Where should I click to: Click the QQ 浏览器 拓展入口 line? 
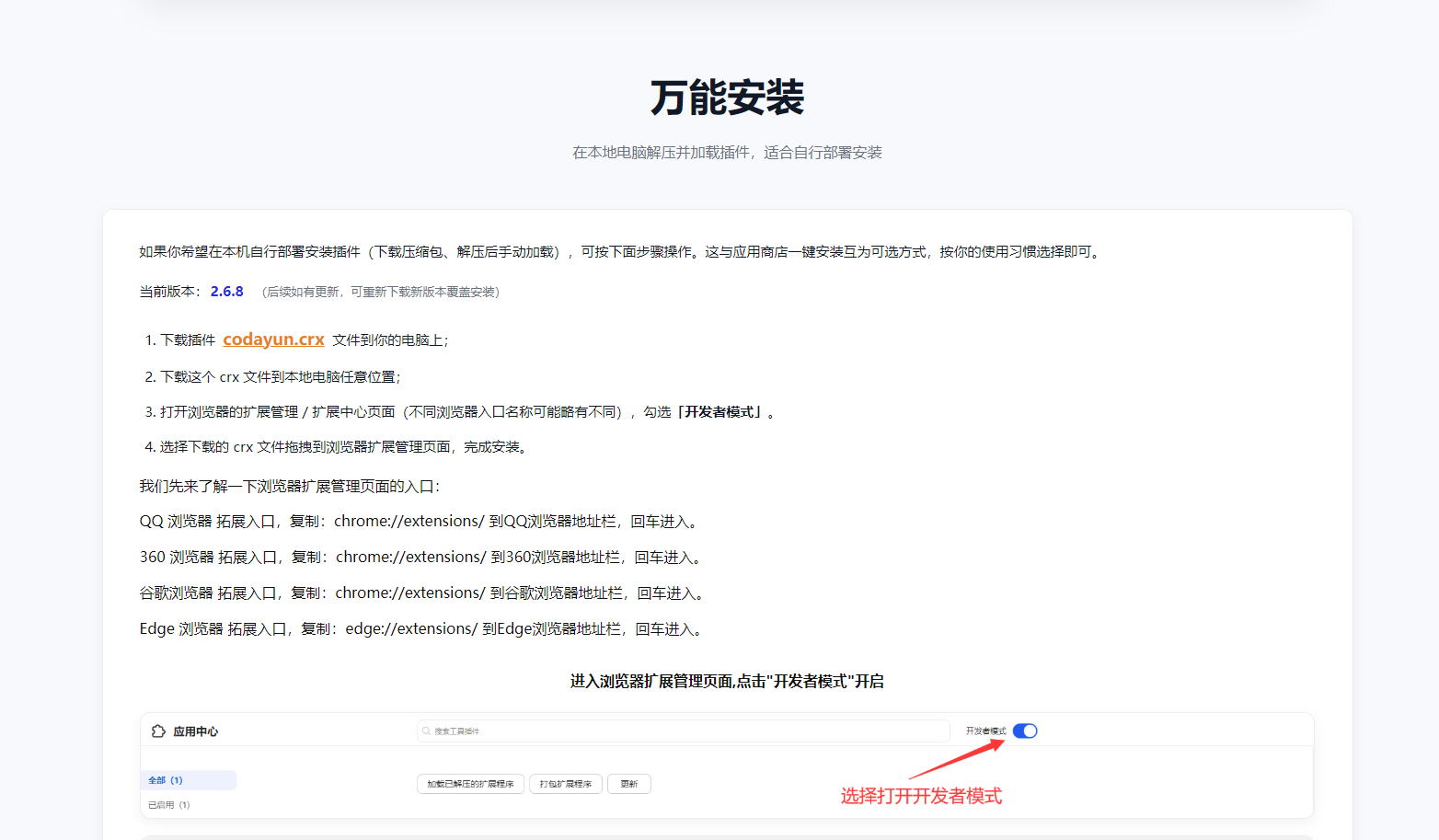(420, 522)
